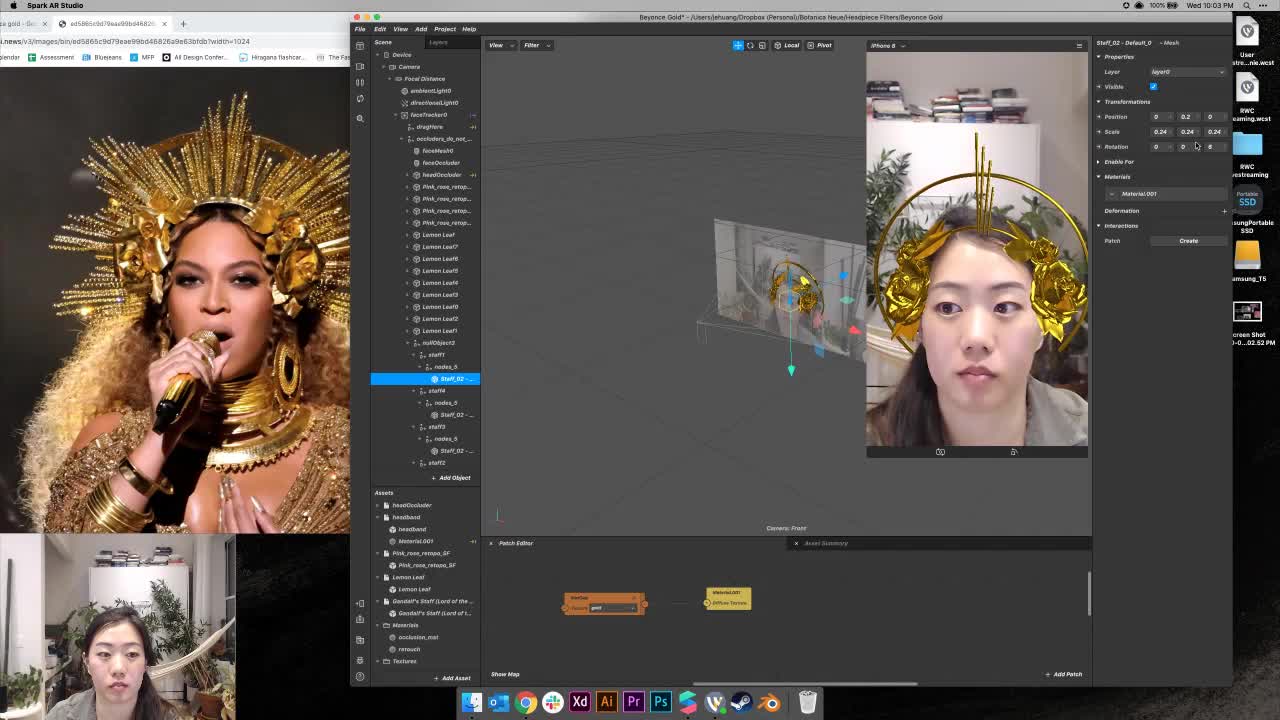This screenshot has width=1280, height=720.
Task: Close the Patch Editor panel
Action: [x=491, y=543]
